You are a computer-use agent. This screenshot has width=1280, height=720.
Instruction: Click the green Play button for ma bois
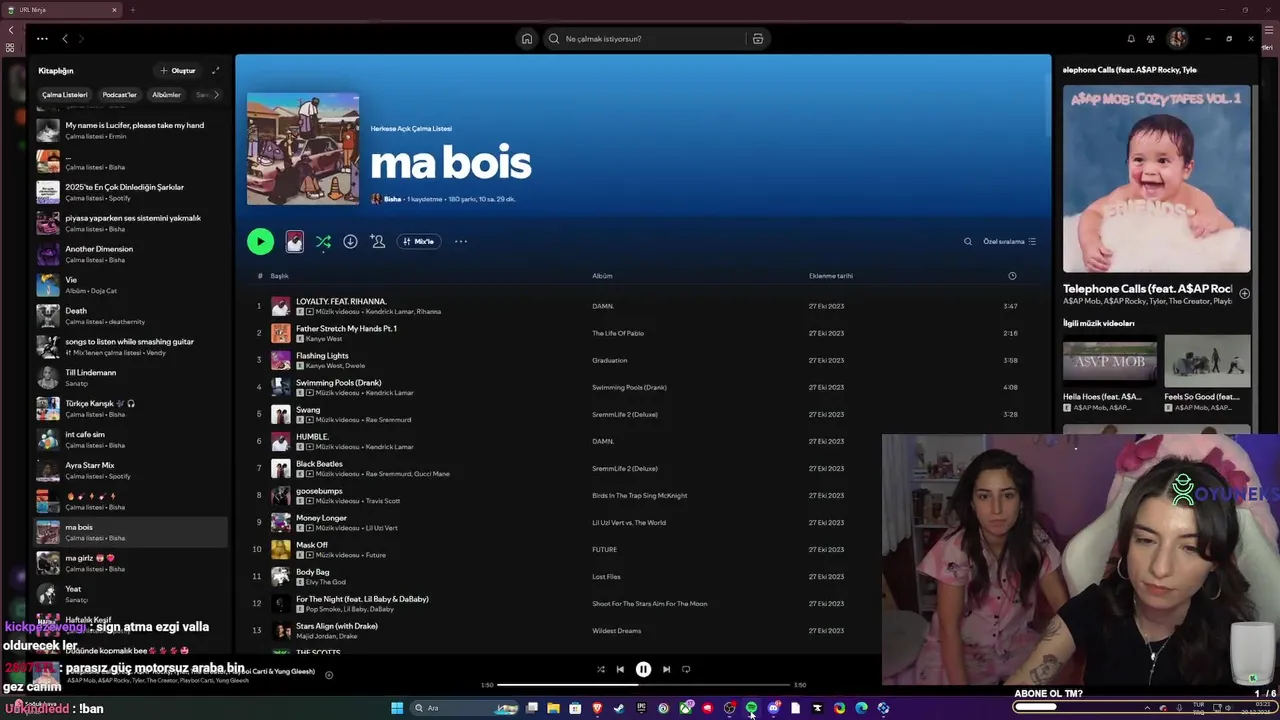(x=260, y=241)
